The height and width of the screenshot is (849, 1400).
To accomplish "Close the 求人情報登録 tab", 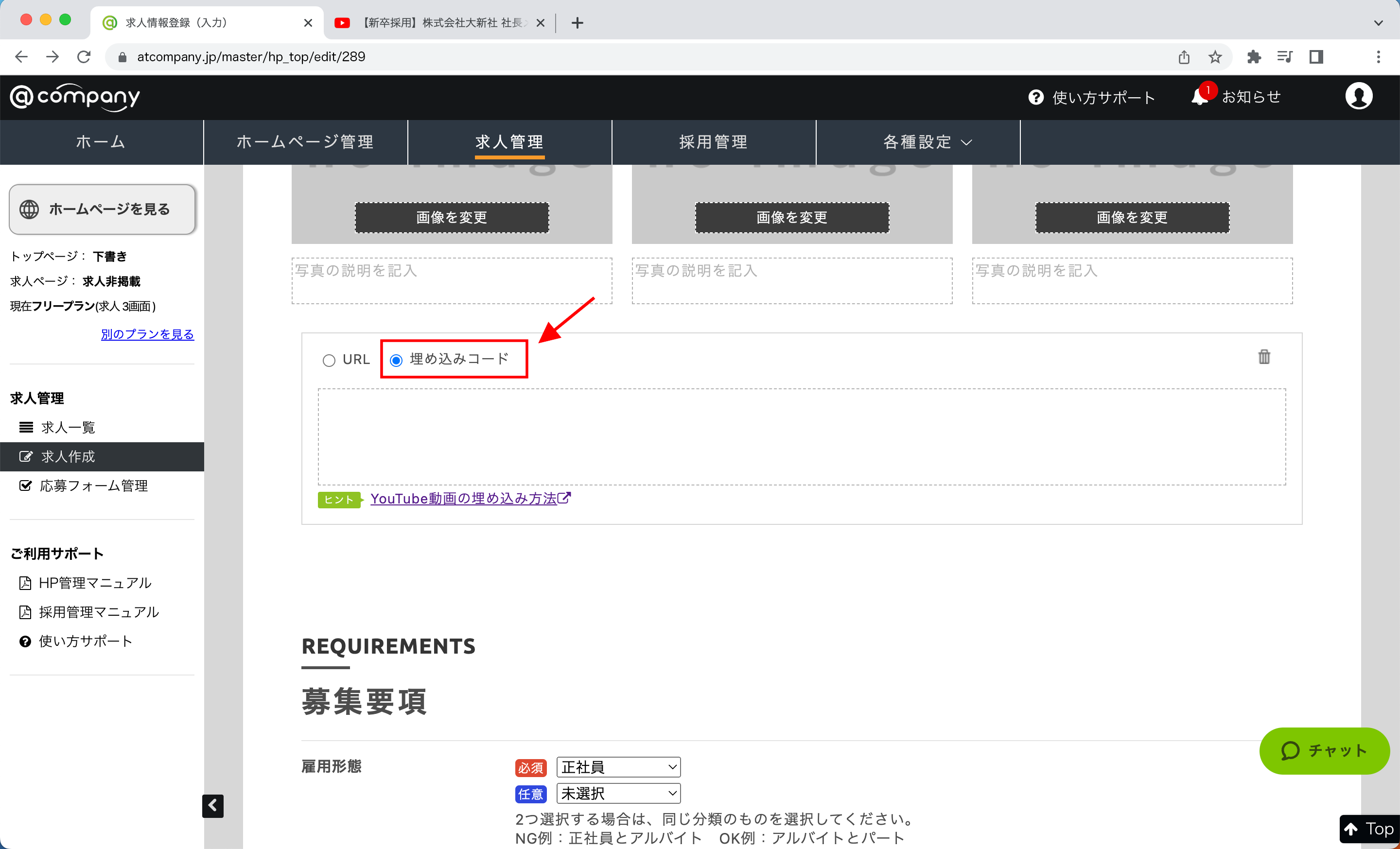I will coord(308,23).
